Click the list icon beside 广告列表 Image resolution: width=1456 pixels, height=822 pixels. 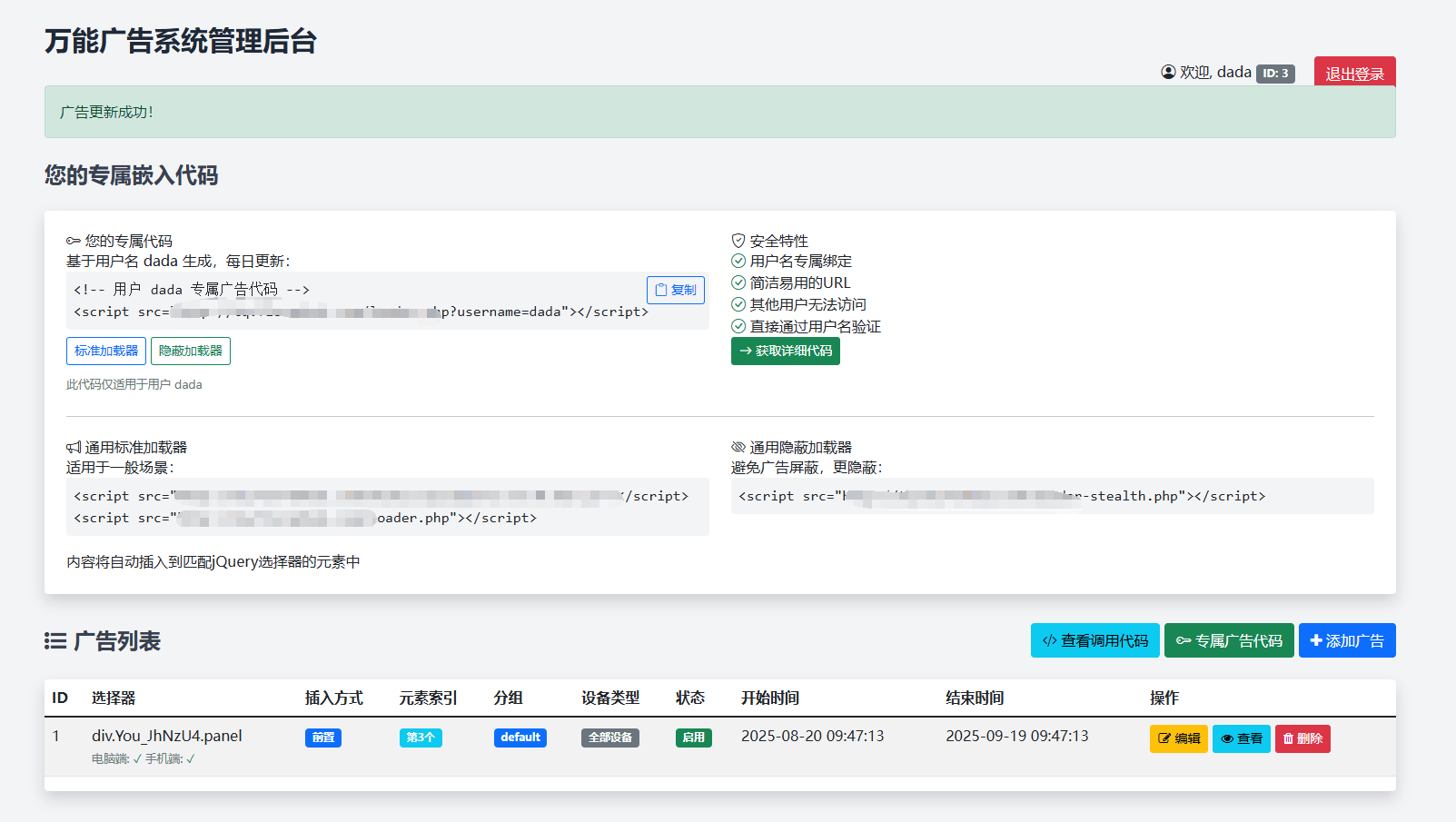pyautogui.click(x=55, y=641)
